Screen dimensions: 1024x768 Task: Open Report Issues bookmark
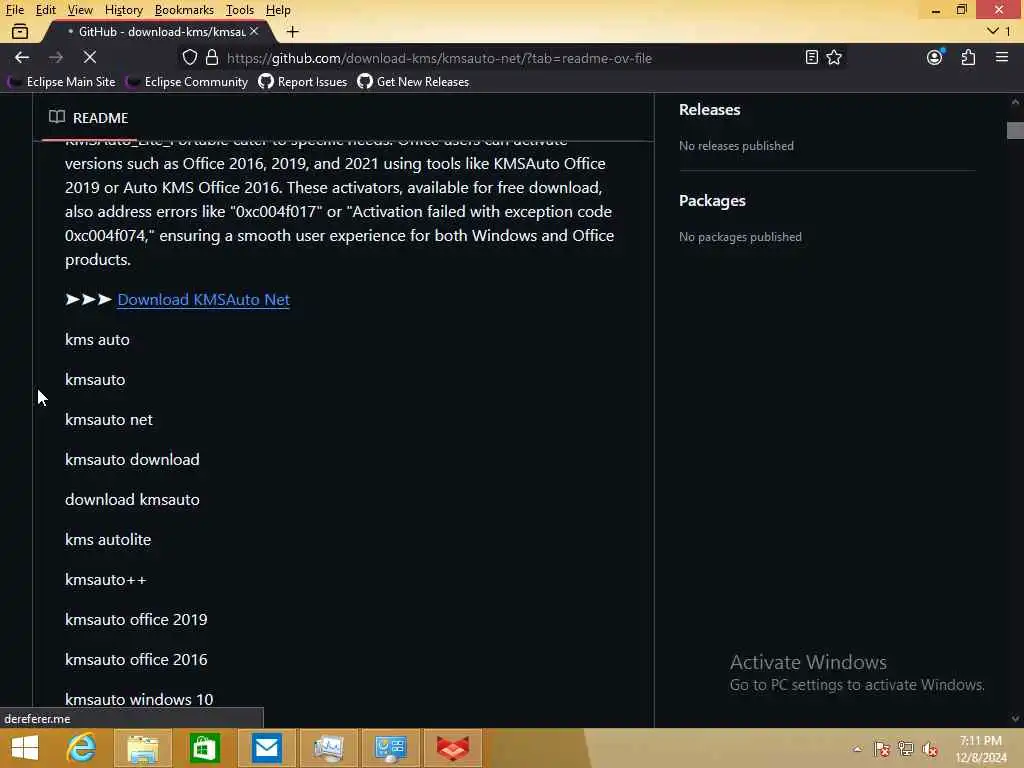(x=303, y=82)
